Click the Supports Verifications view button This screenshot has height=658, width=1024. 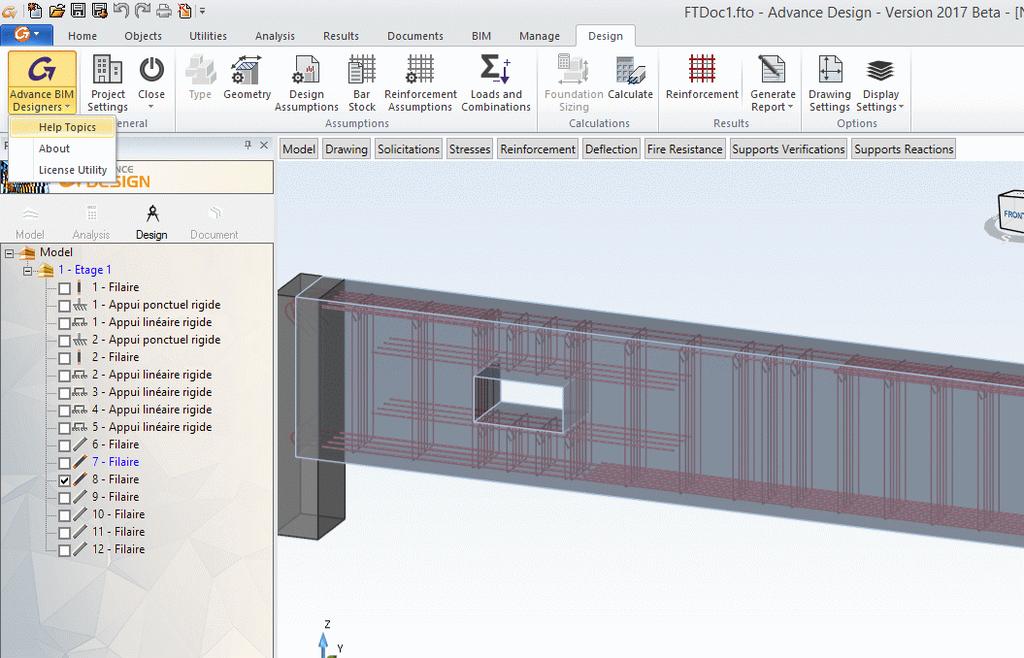click(788, 149)
